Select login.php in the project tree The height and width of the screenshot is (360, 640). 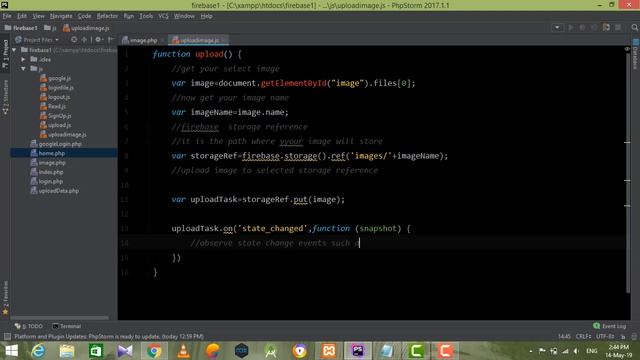[47, 182]
